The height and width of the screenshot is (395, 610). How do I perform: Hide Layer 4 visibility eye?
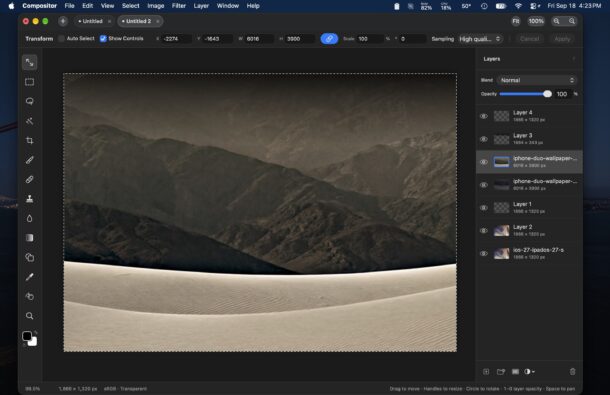[484, 116]
